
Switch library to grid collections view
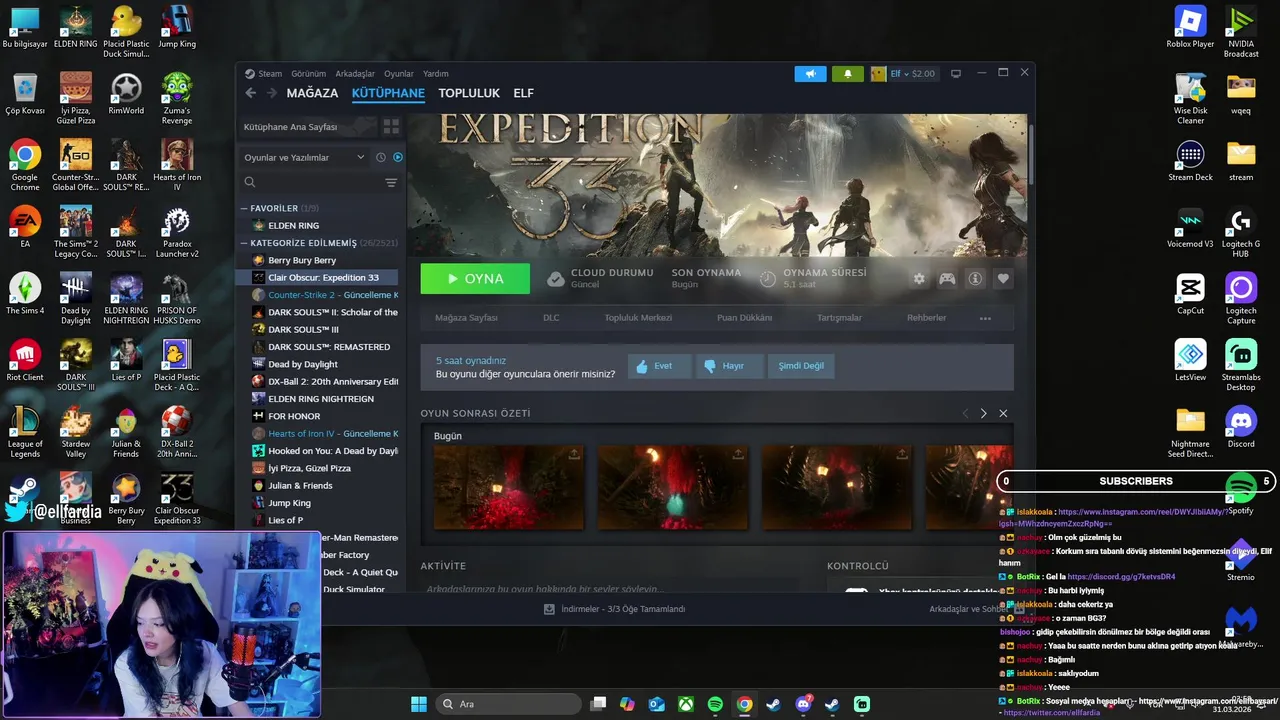coord(391,127)
